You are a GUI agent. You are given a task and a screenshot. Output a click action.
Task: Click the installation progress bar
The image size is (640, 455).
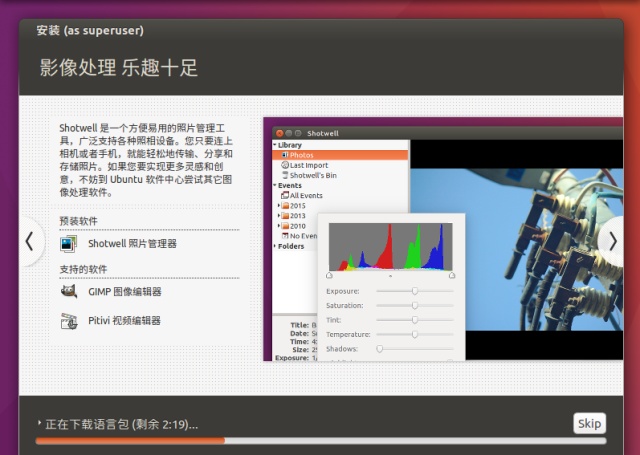tap(321, 441)
